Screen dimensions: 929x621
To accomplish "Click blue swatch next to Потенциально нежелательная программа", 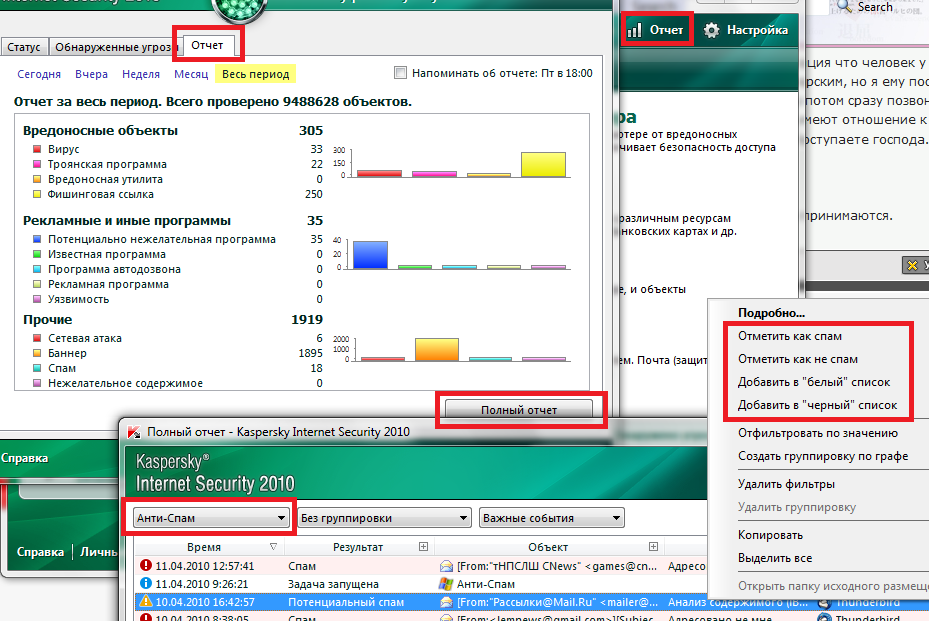I will [x=37, y=239].
